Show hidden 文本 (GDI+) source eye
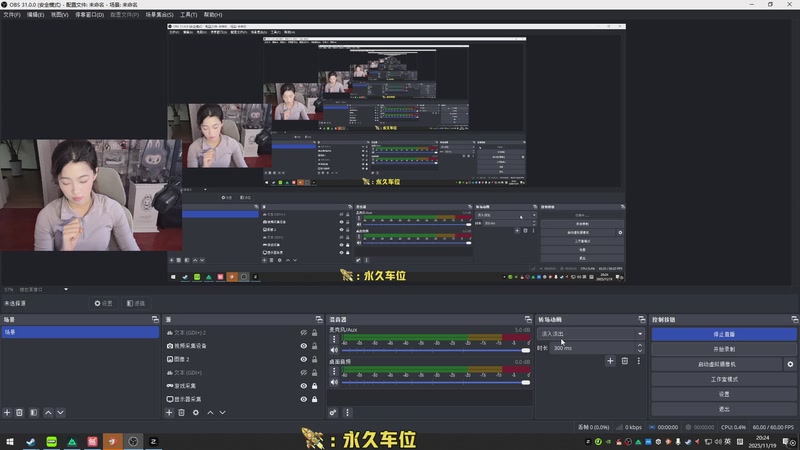 (x=304, y=372)
